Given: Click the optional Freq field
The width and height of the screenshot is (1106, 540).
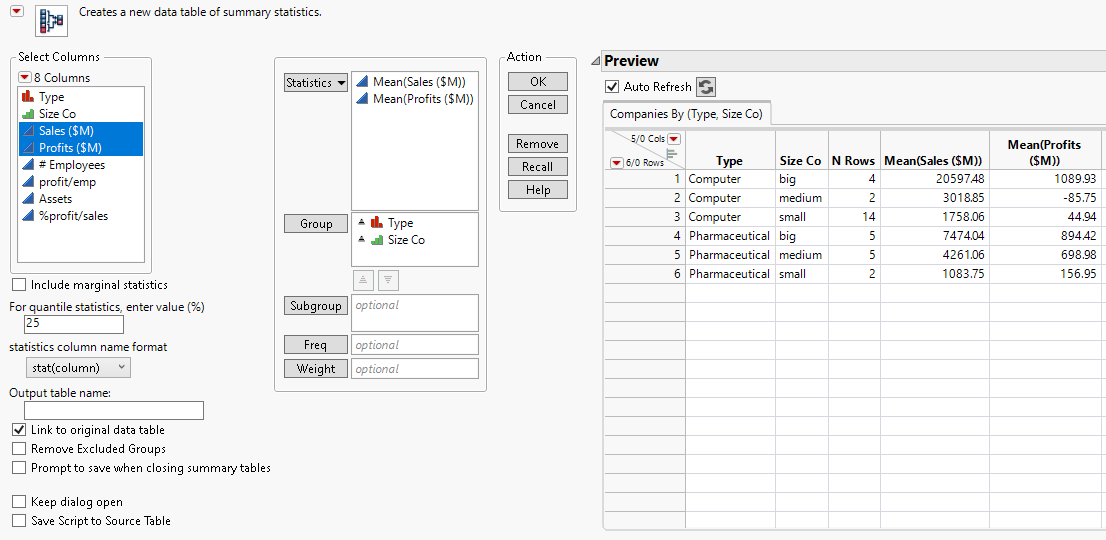Looking at the screenshot, I should [x=415, y=345].
